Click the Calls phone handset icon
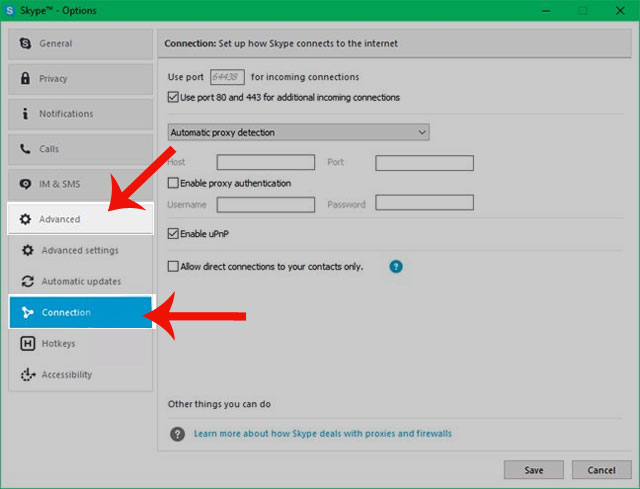Image resolution: width=640 pixels, height=489 pixels. pos(25,149)
